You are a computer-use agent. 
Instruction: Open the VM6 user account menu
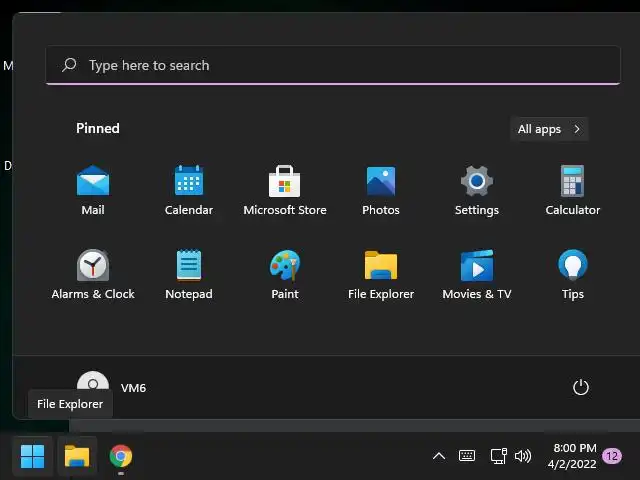click(111, 387)
